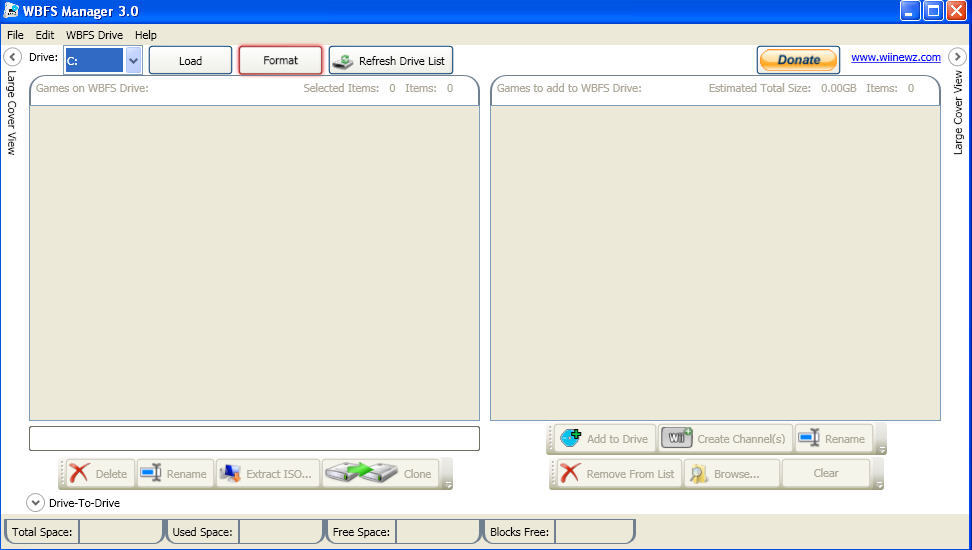Open the Drive letter dropdown
The width and height of the screenshot is (972, 550).
(x=133, y=61)
